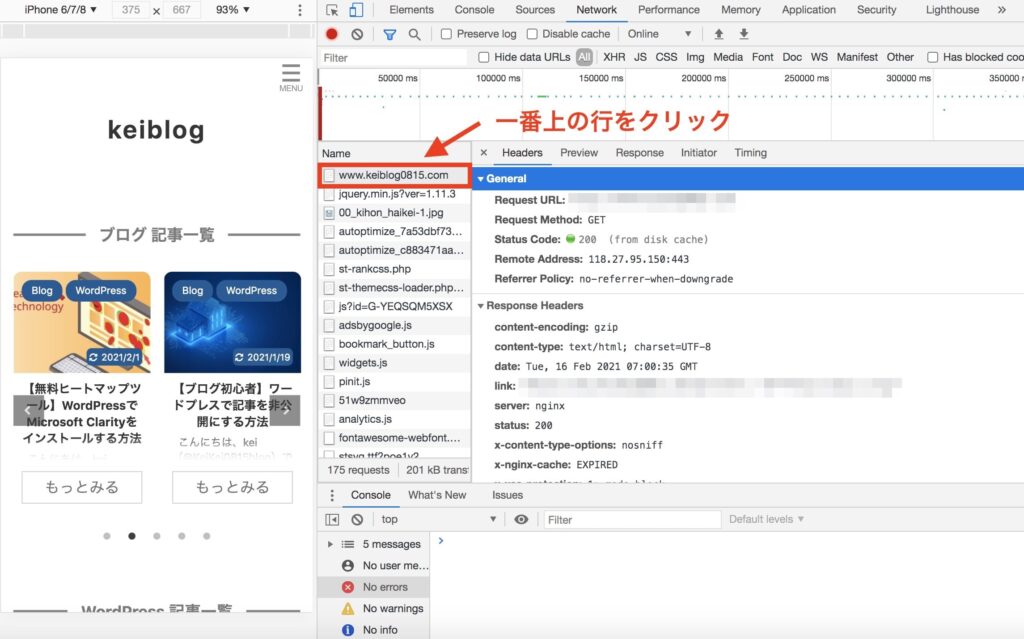
Task: Go to next slide in blog carousel
Action: 285,410
